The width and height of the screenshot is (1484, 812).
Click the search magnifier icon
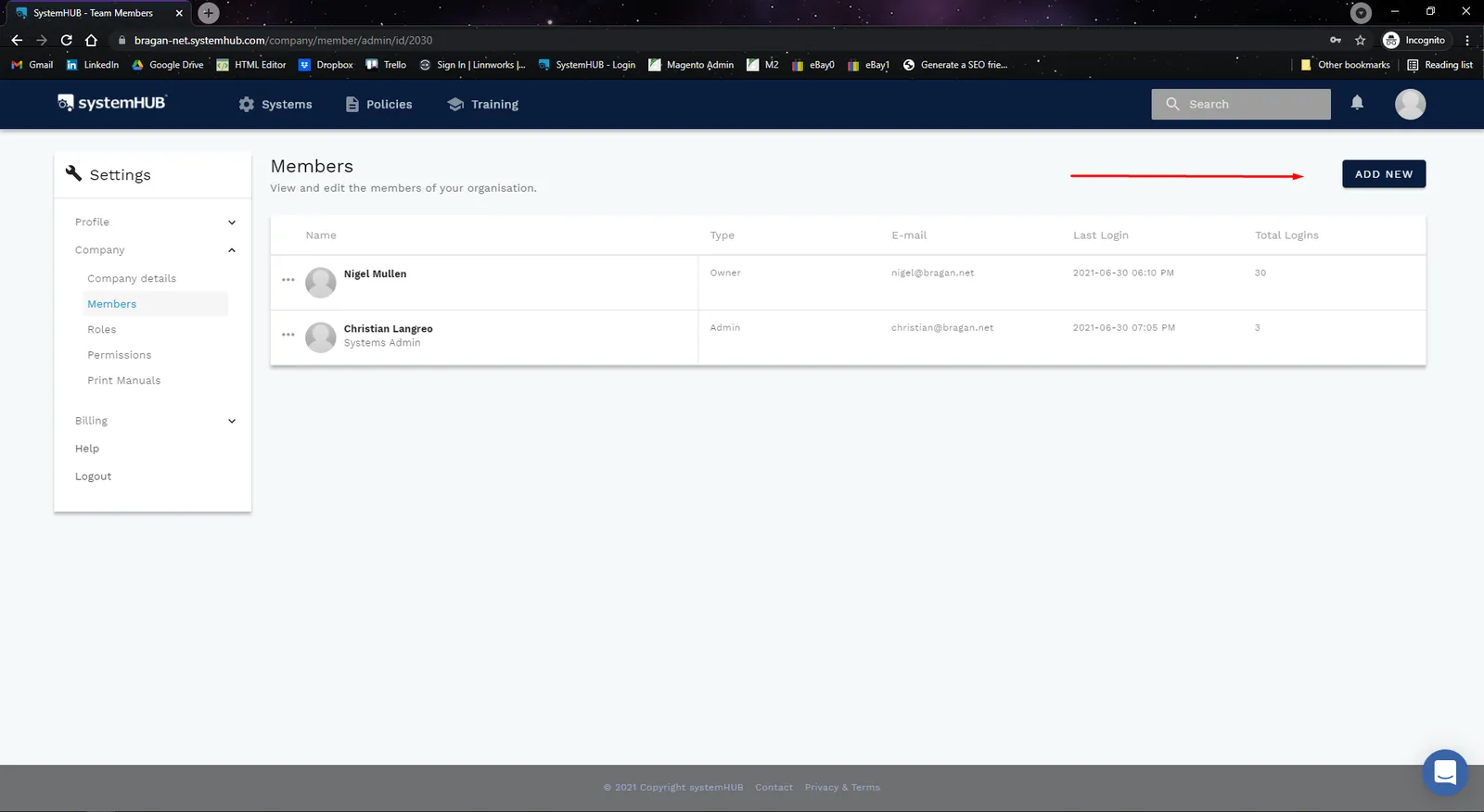pyautogui.click(x=1172, y=105)
